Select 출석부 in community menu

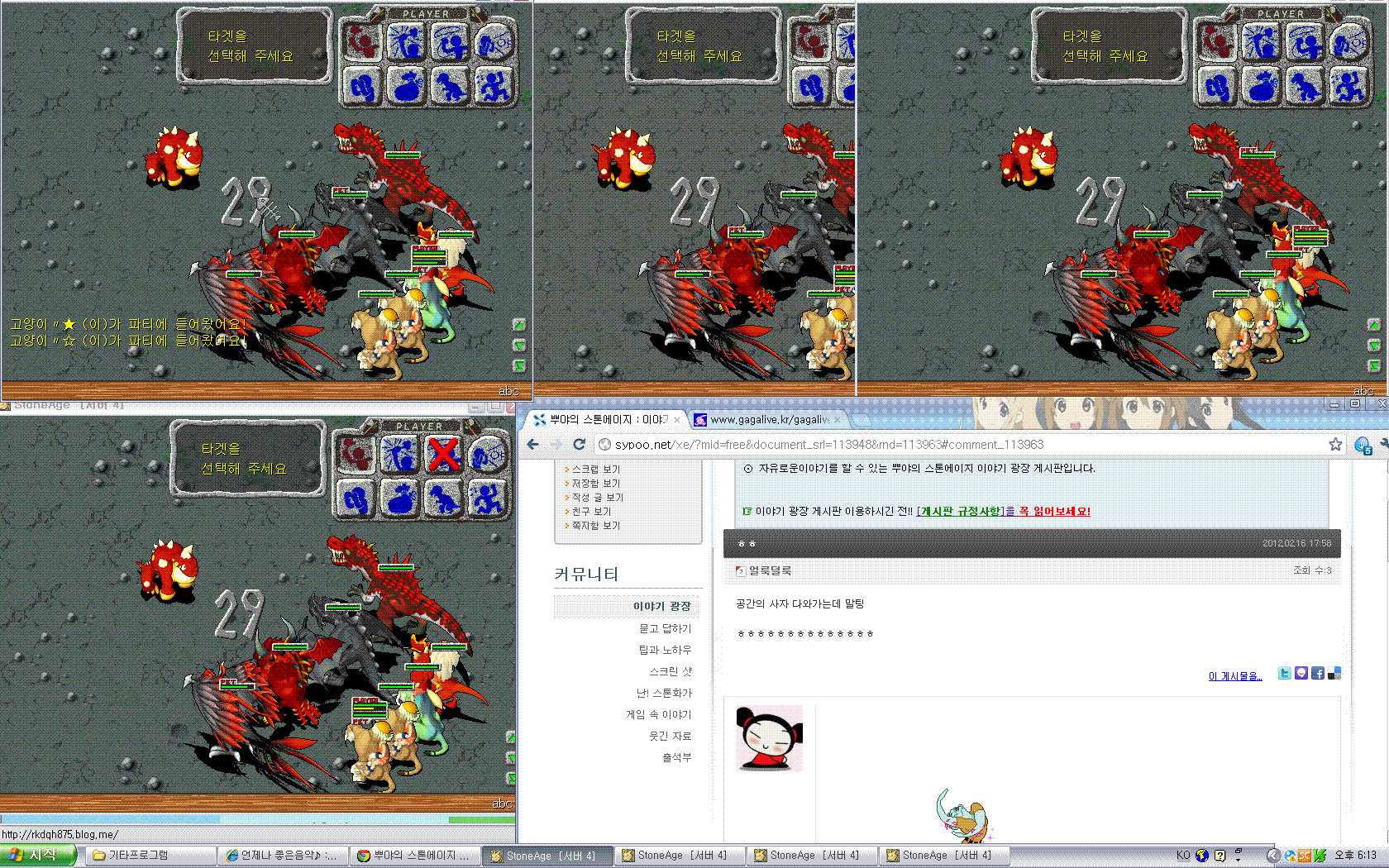(676, 758)
